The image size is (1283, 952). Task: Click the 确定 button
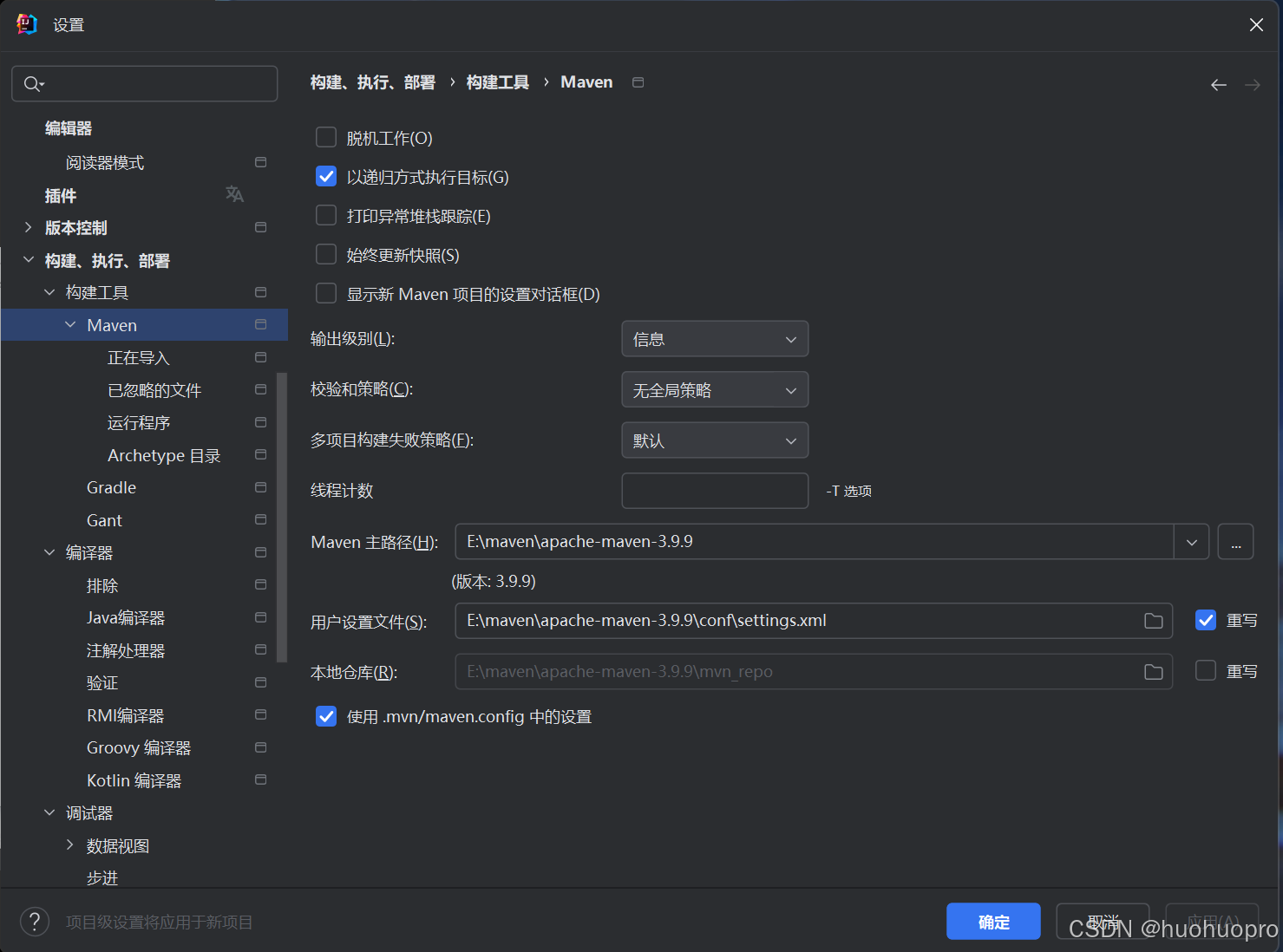click(993, 922)
